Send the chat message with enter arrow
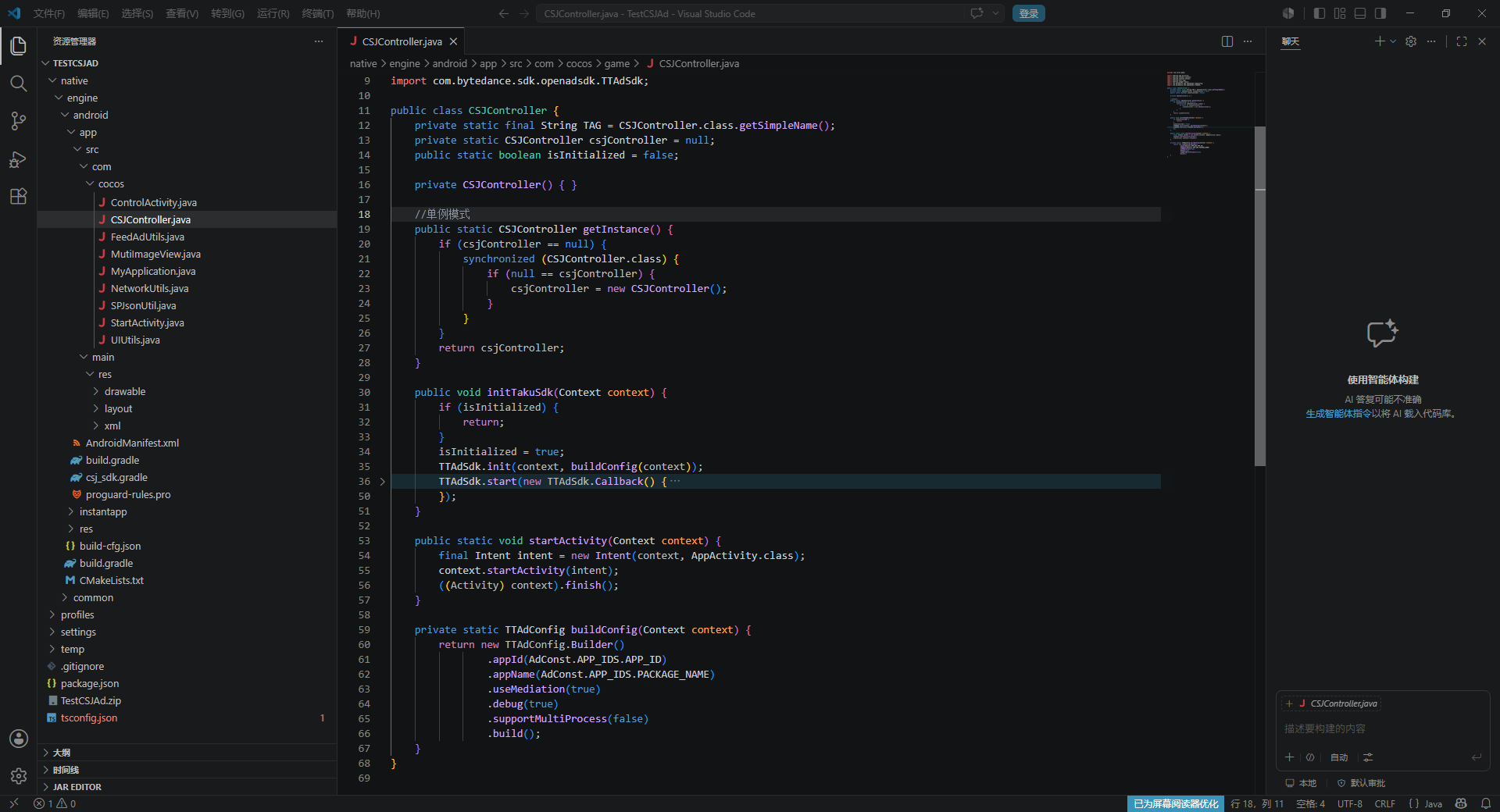This screenshot has height=812, width=1500. point(1476,757)
